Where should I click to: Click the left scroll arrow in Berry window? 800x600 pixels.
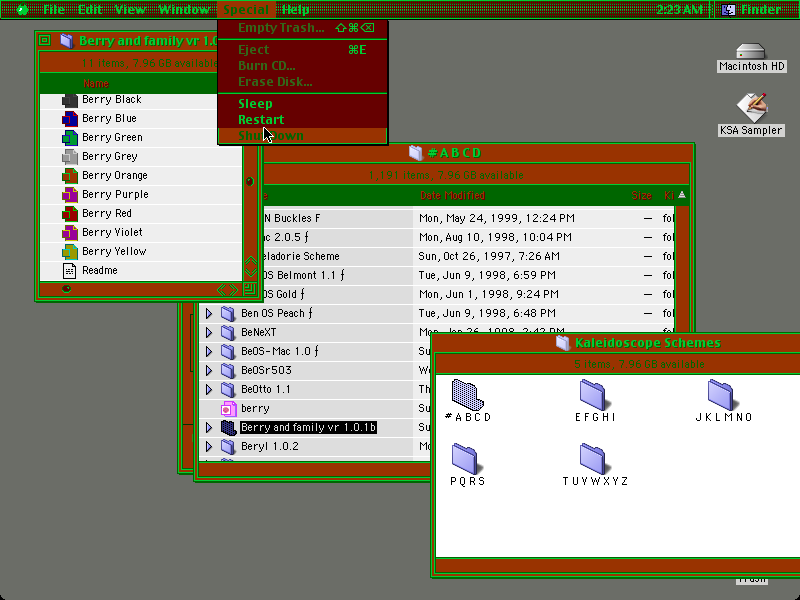tap(221, 290)
